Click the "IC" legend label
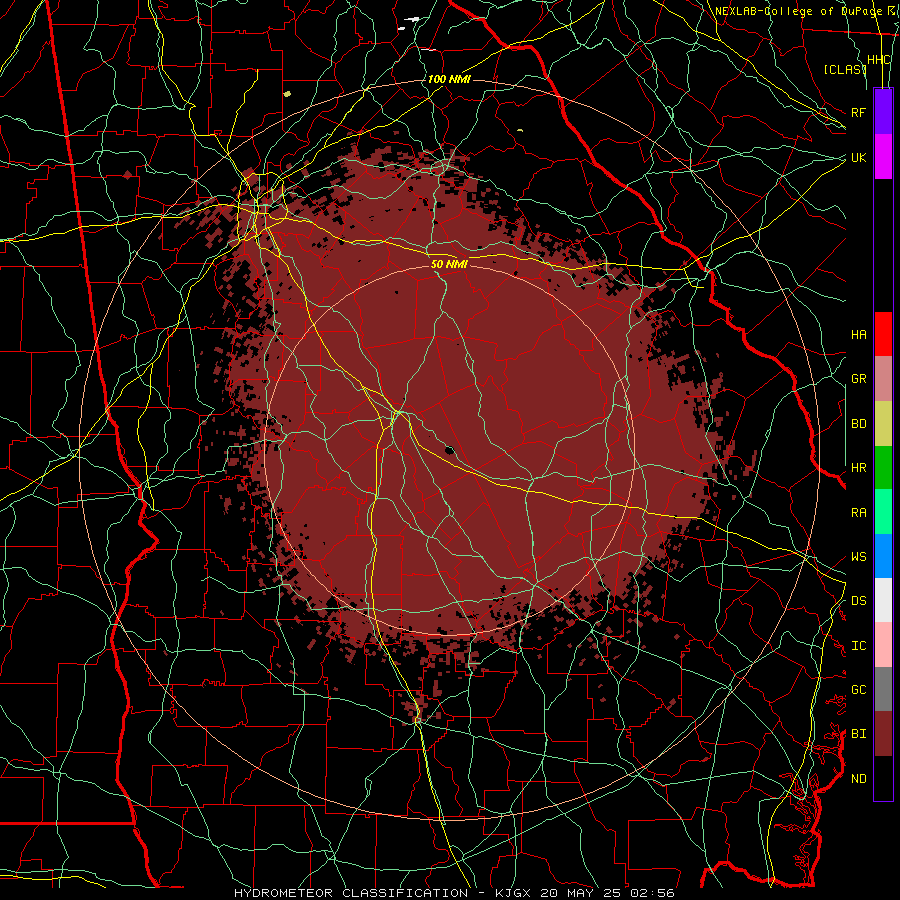The image size is (900, 900). 858,645
